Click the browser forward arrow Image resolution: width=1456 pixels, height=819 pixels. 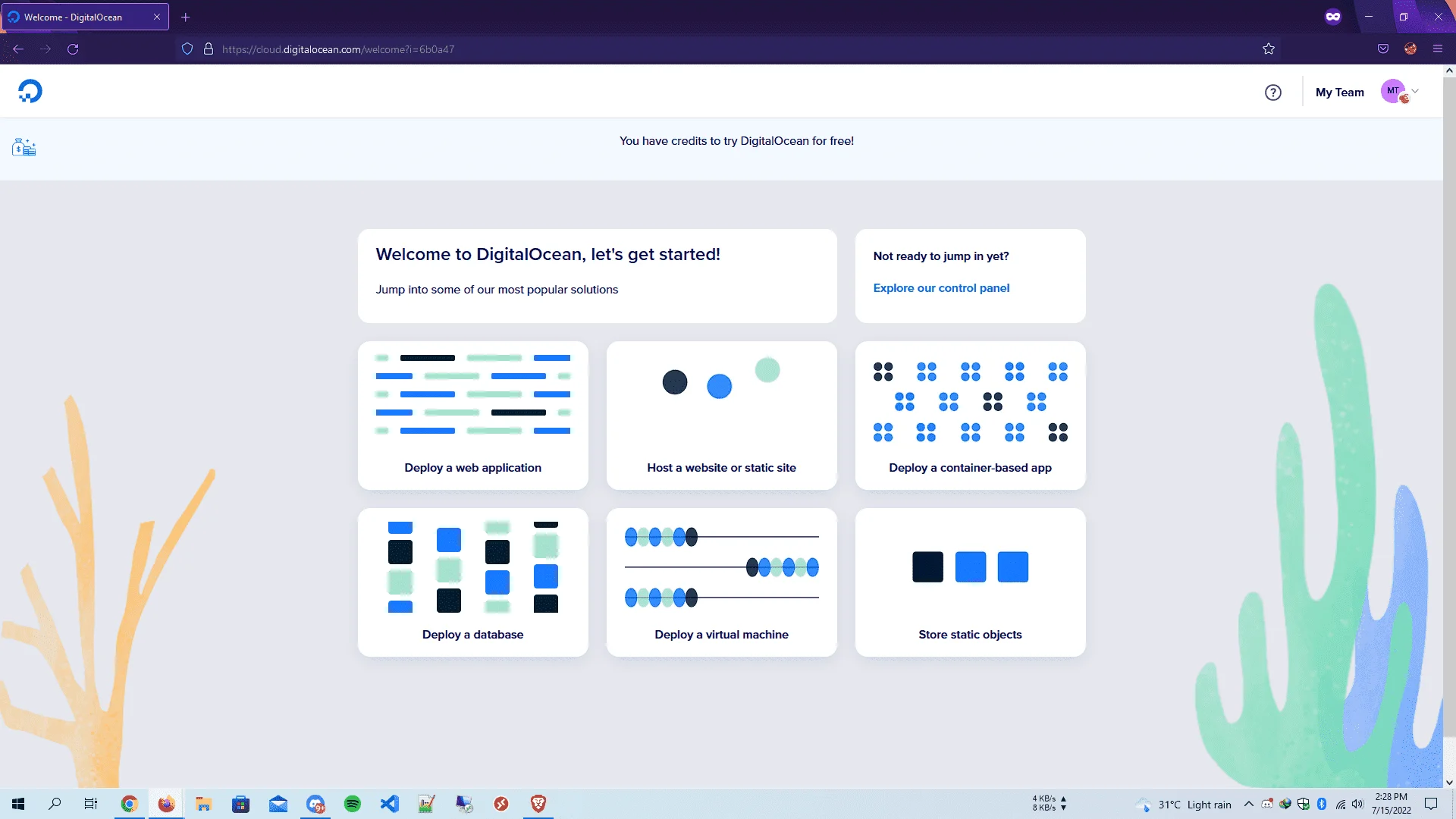(x=45, y=49)
